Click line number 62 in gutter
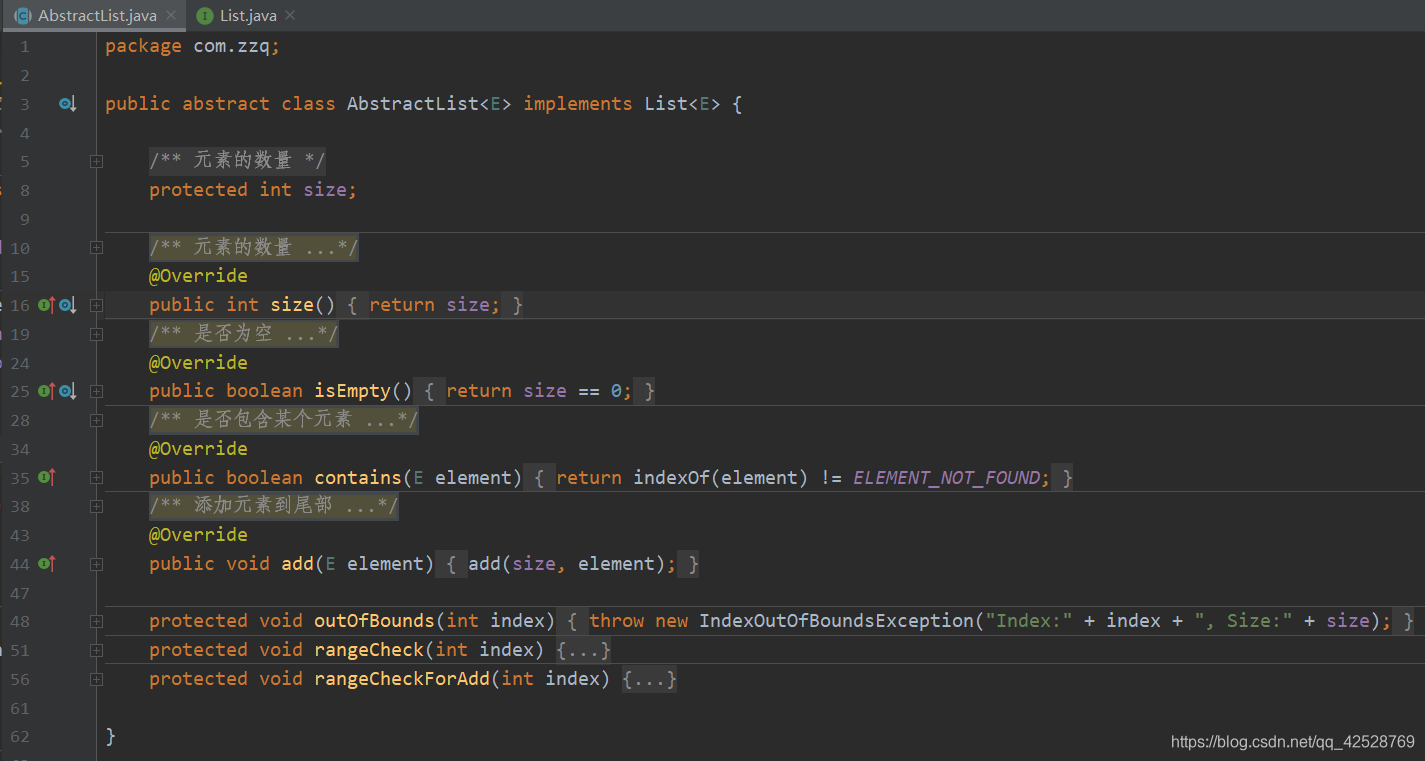The width and height of the screenshot is (1425, 761). (19, 737)
